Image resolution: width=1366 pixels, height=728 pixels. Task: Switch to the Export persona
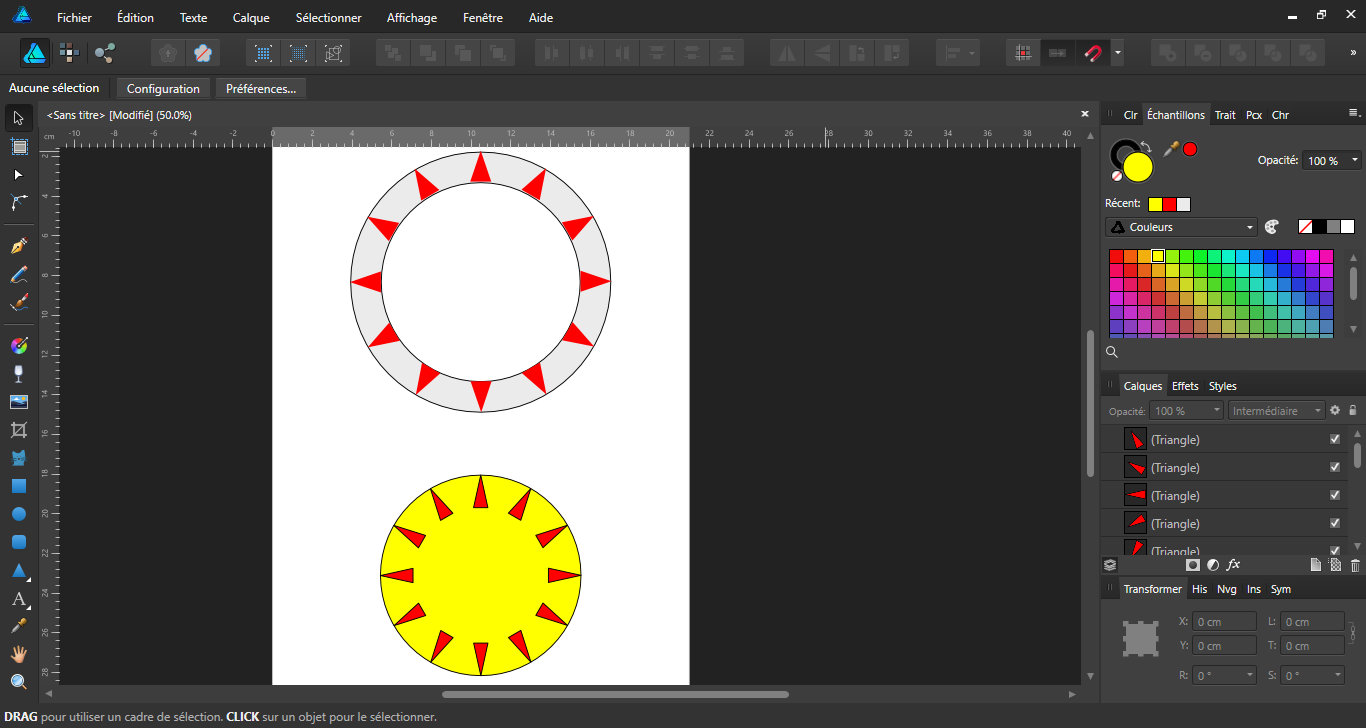[x=104, y=53]
